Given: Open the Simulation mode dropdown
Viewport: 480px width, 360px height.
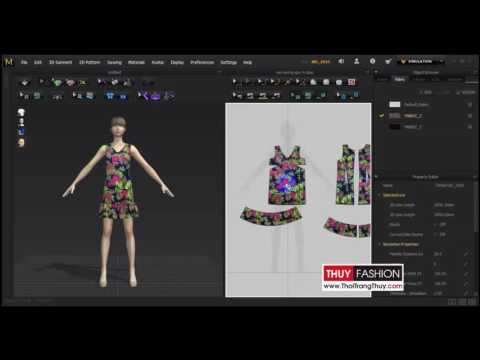Looking at the screenshot, I should tap(421, 61).
